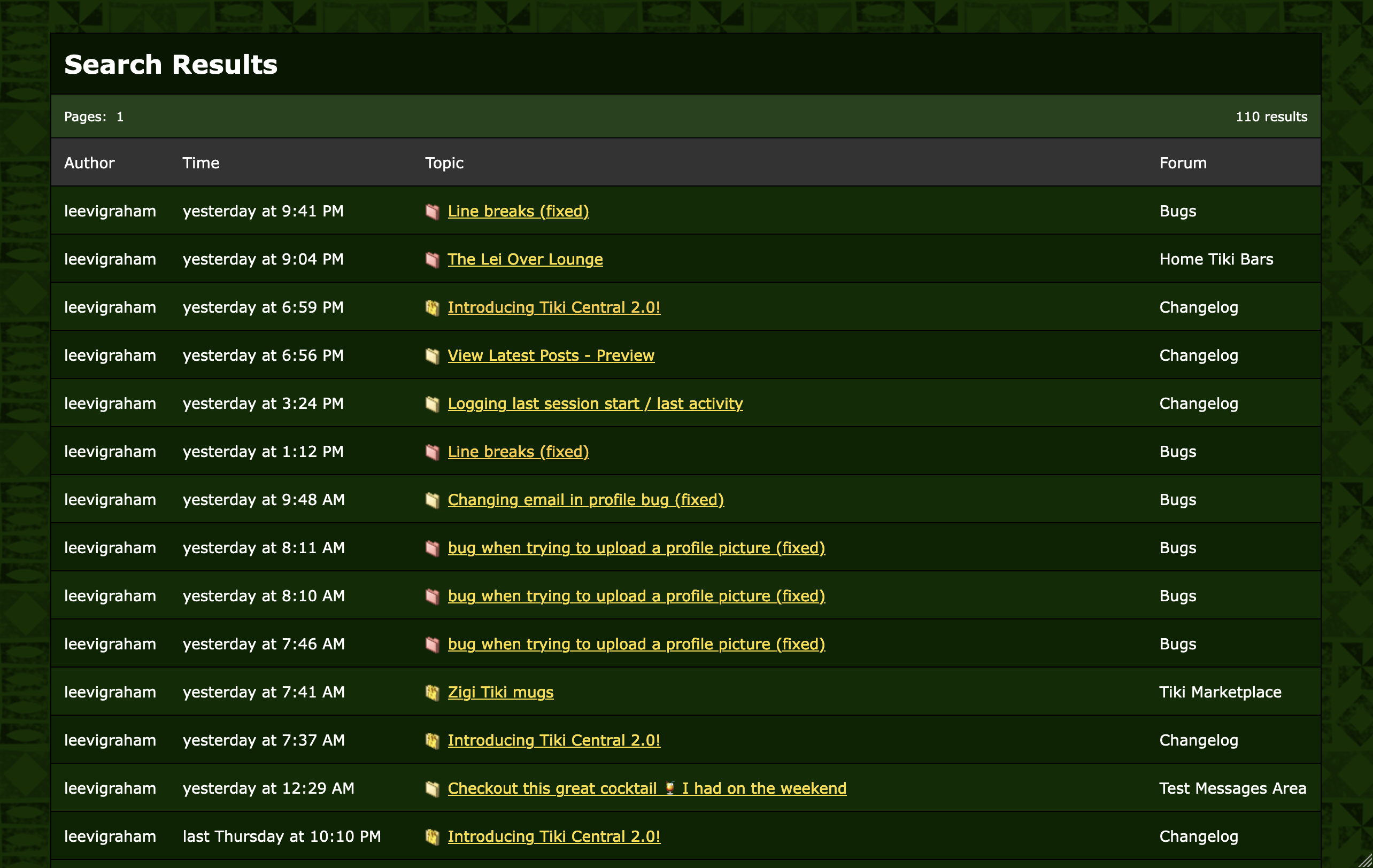Click folder icon beside Checkout this great cocktail
Screen dimensions: 1373x868
[432, 789]
